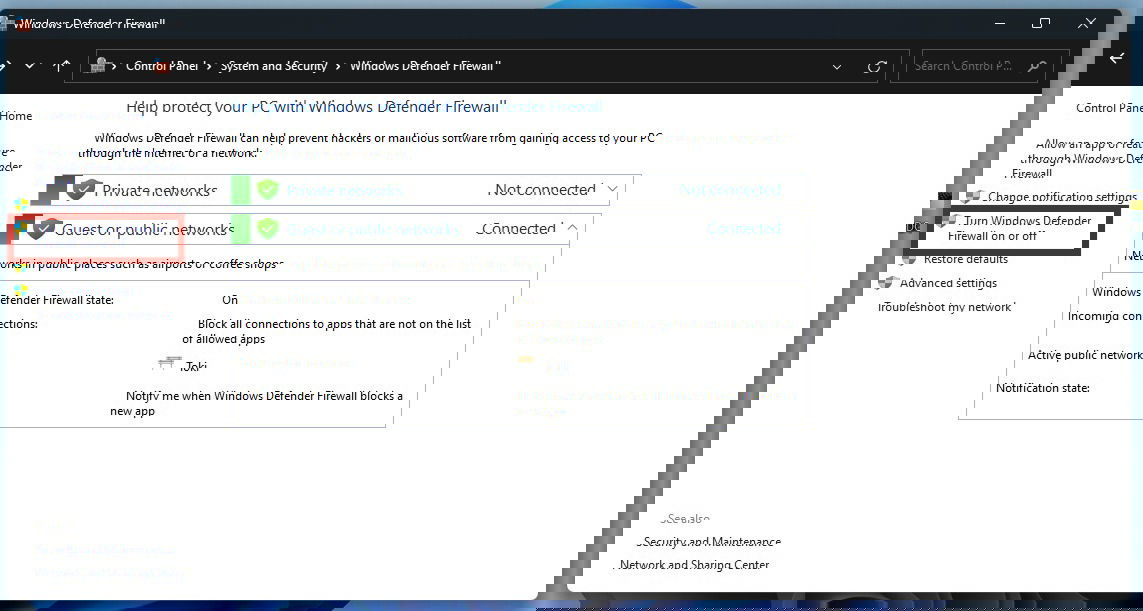Click the shield icon beside Advanced settings

[885, 283]
